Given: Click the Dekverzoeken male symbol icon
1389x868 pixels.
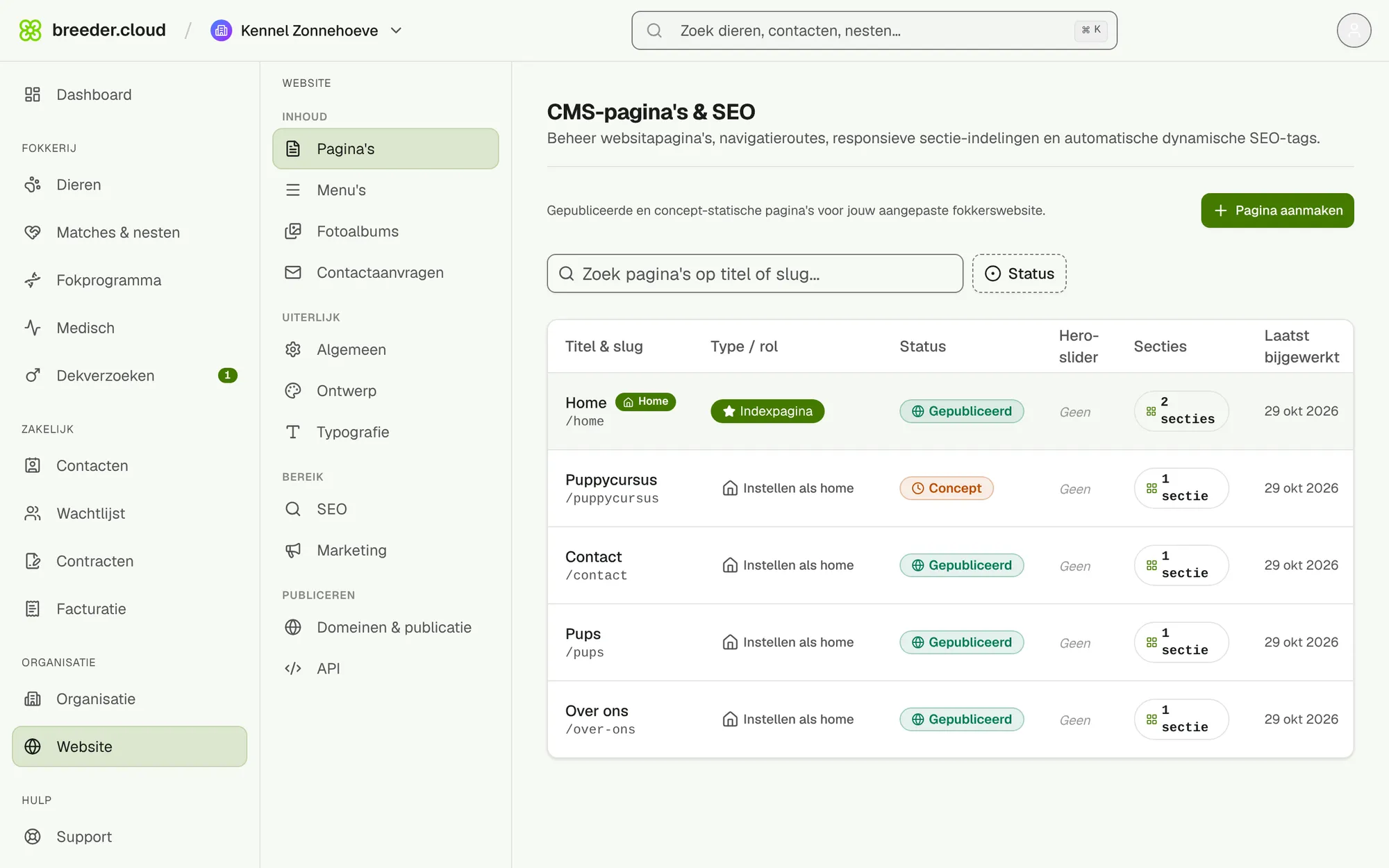Looking at the screenshot, I should pos(33,376).
